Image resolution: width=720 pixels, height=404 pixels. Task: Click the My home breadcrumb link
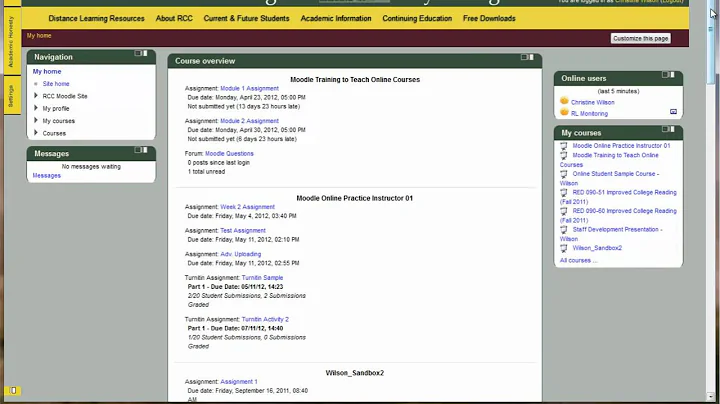pos(39,36)
